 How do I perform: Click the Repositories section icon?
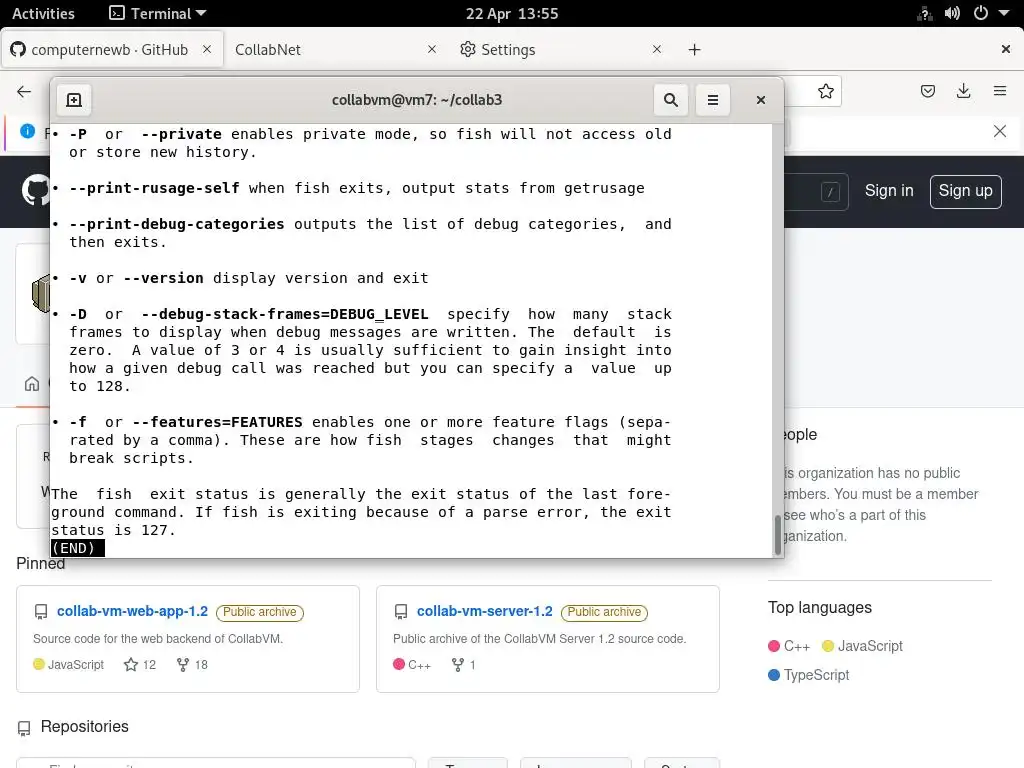click(24, 728)
